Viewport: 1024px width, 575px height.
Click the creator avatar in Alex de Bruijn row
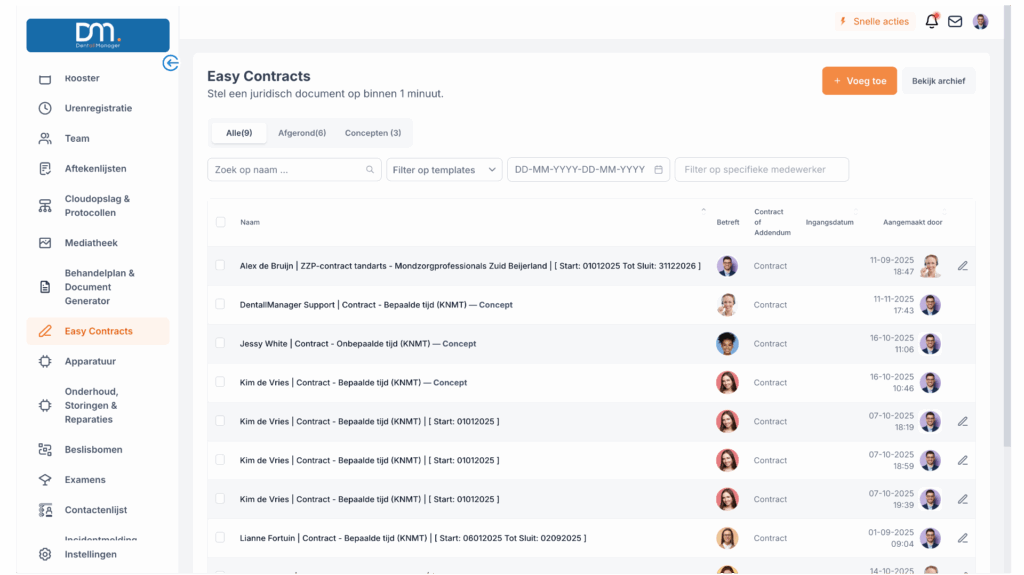click(x=930, y=266)
